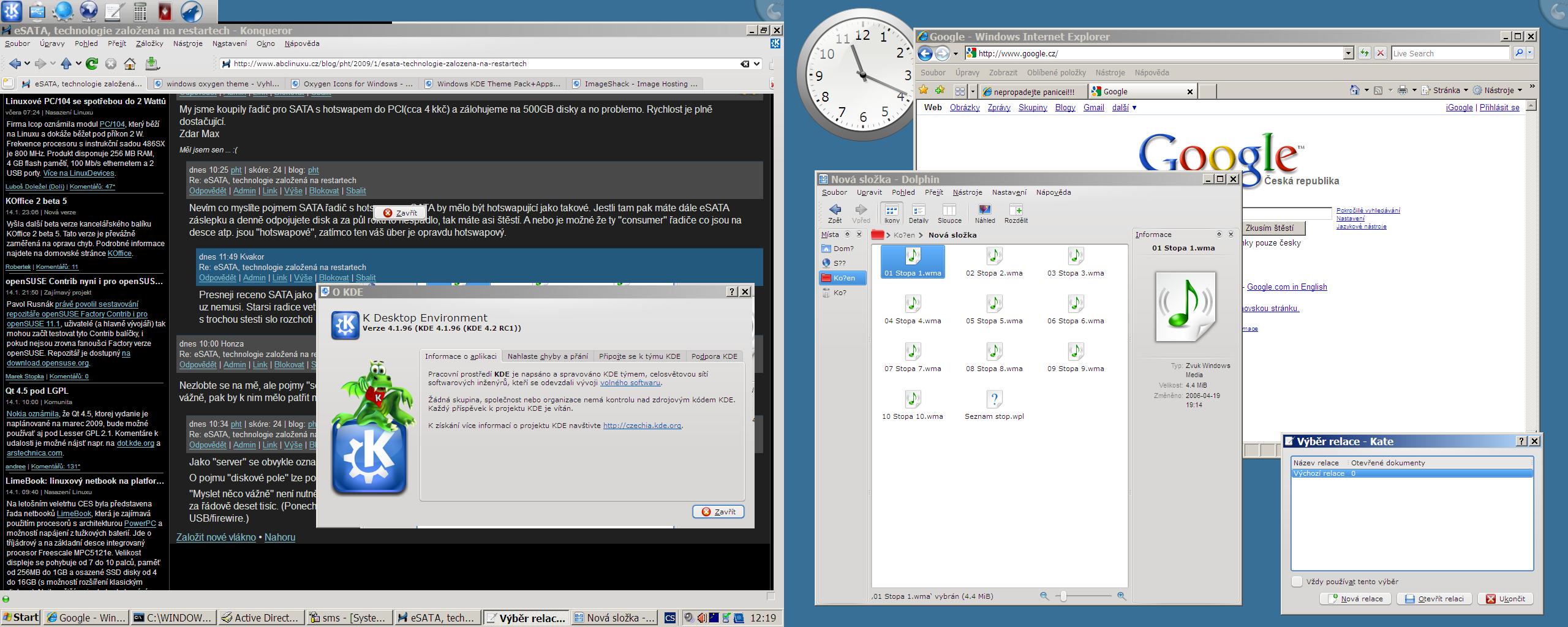
Task: Click the IE stop red X icon
Action: (1381, 53)
